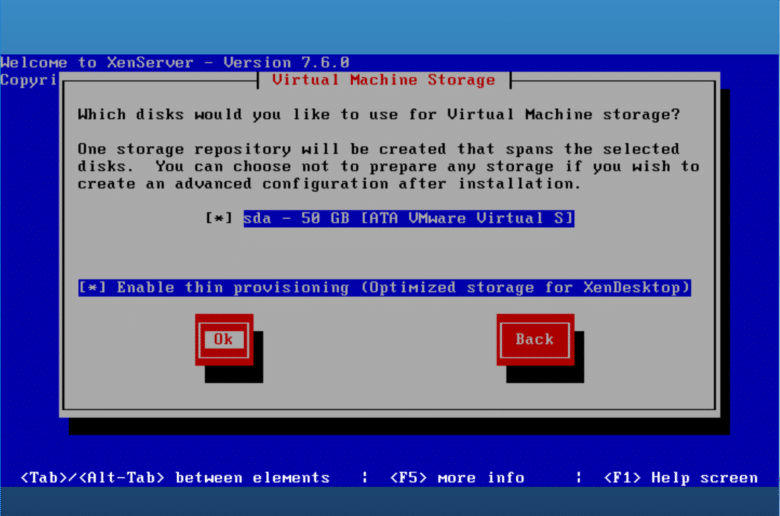The image size is (780, 516).
Task: Go to previous screen with Back
Action: click(x=535, y=339)
